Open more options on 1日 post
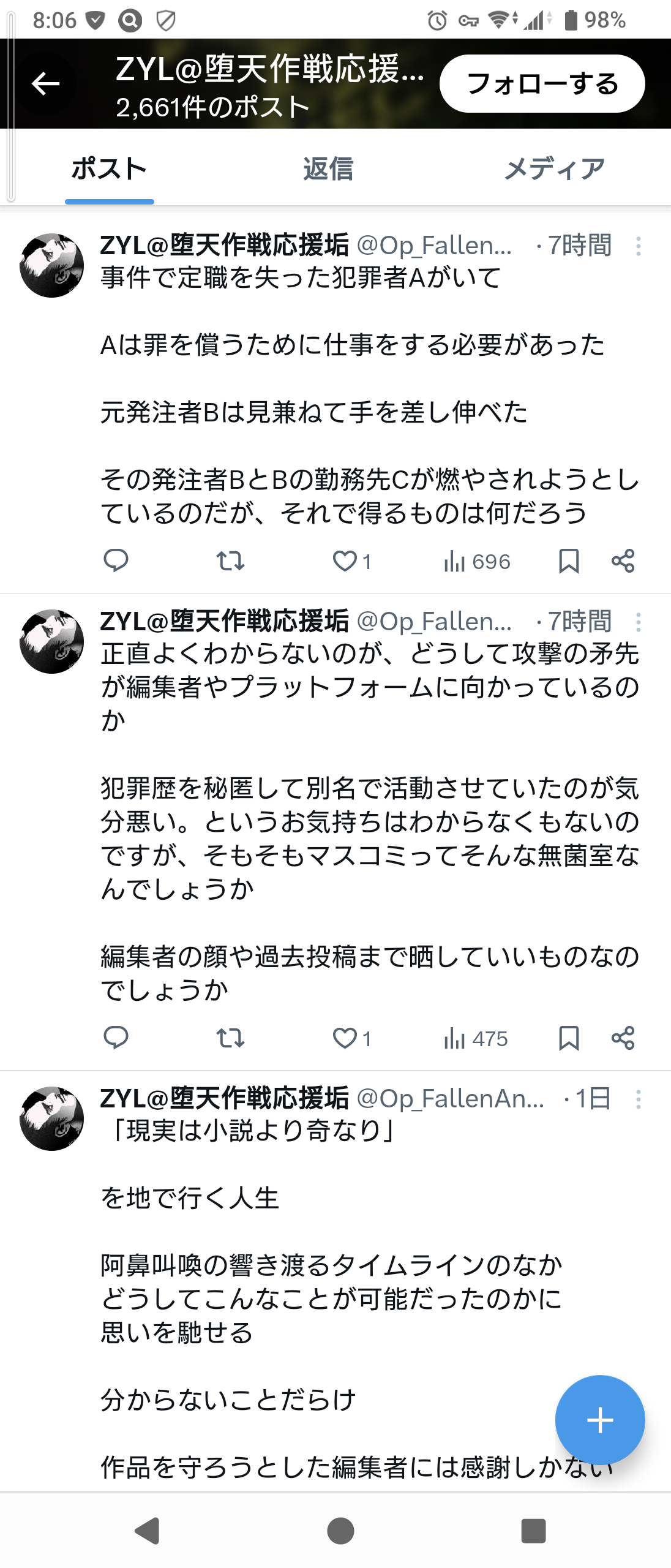671x1568 pixels. pos(638,1099)
